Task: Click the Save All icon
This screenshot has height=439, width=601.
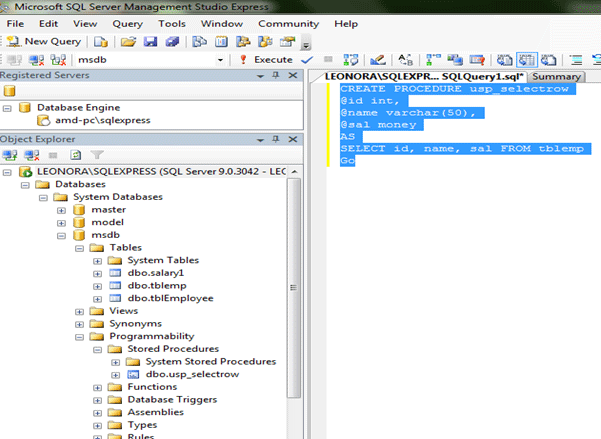Action: 172,41
